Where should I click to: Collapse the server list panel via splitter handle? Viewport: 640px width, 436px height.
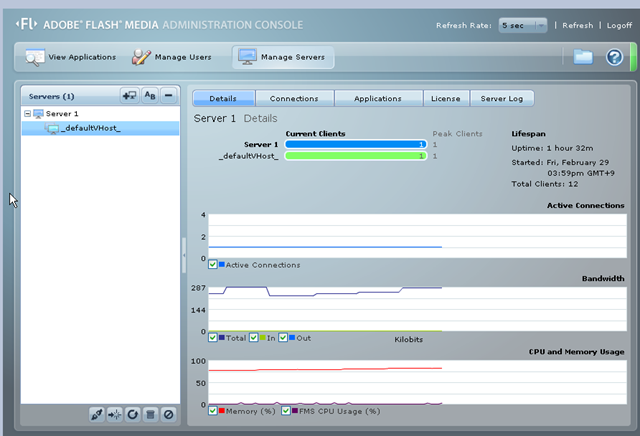click(184, 256)
